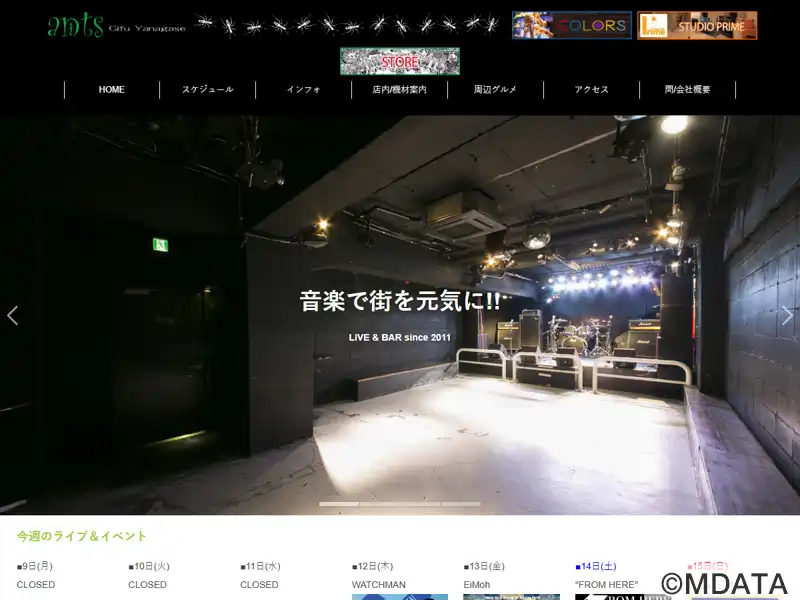Click the ants Gifu Yanagase logo
800x600 pixels.
click(116, 26)
